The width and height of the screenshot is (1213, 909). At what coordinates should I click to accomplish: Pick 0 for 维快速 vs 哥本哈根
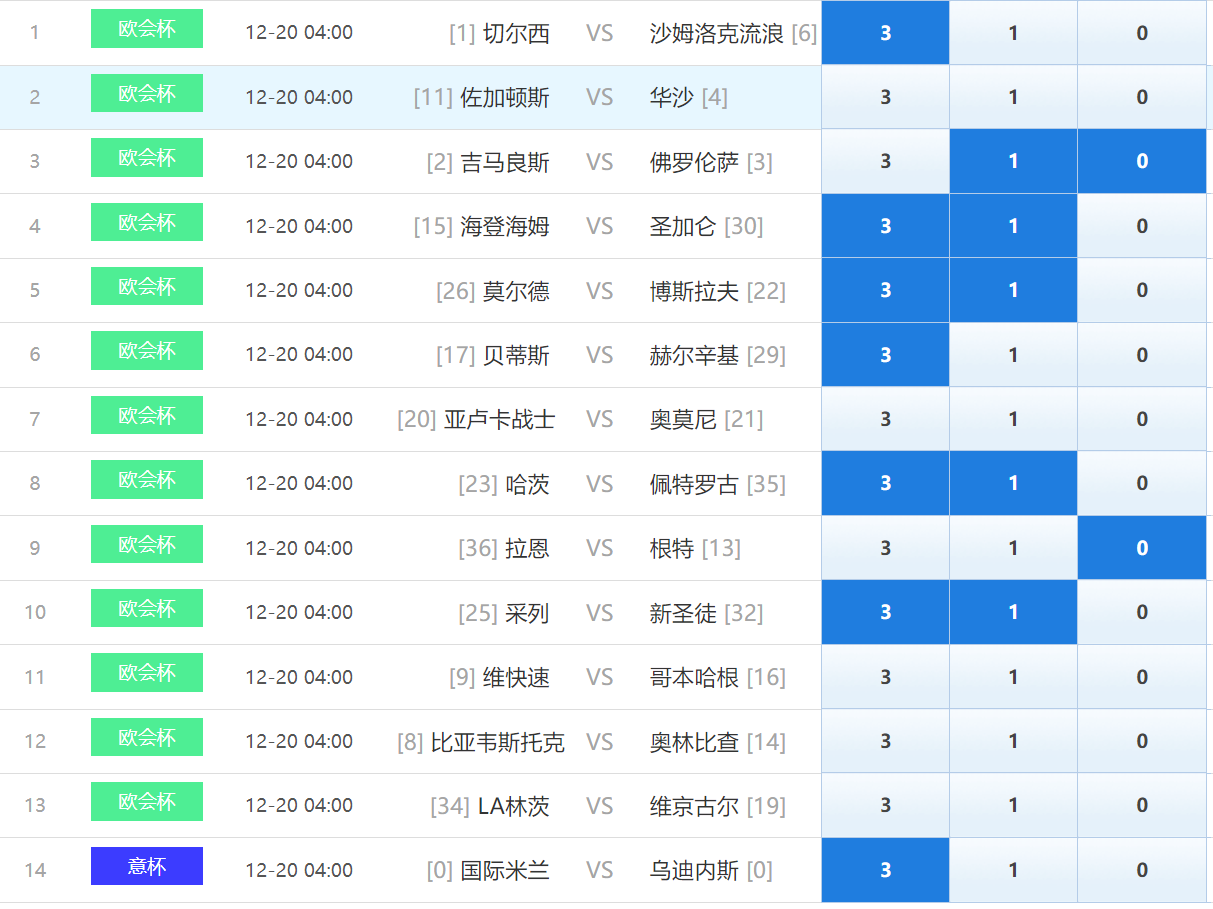pyautogui.click(x=1142, y=677)
